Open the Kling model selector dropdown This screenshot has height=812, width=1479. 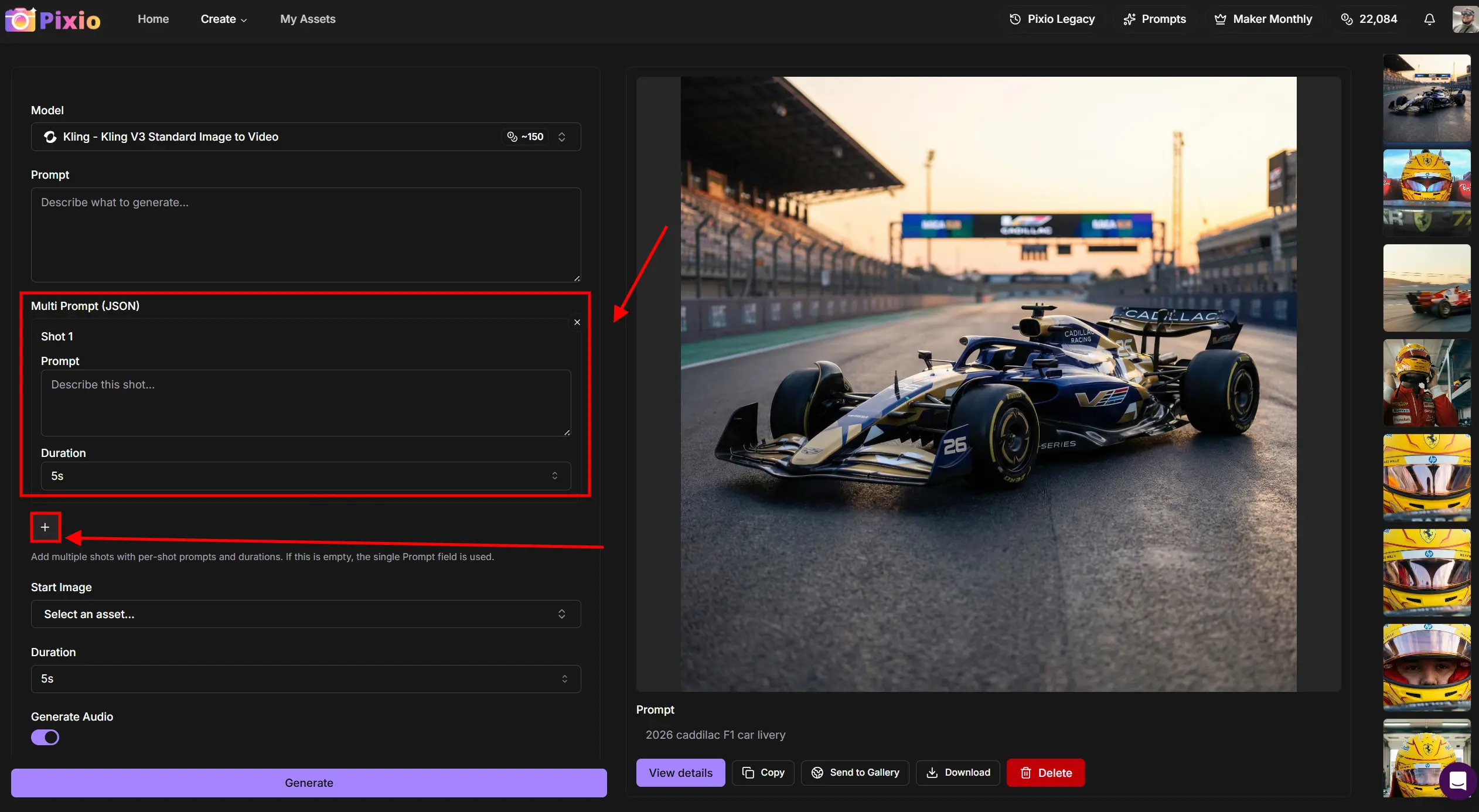click(305, 137)
